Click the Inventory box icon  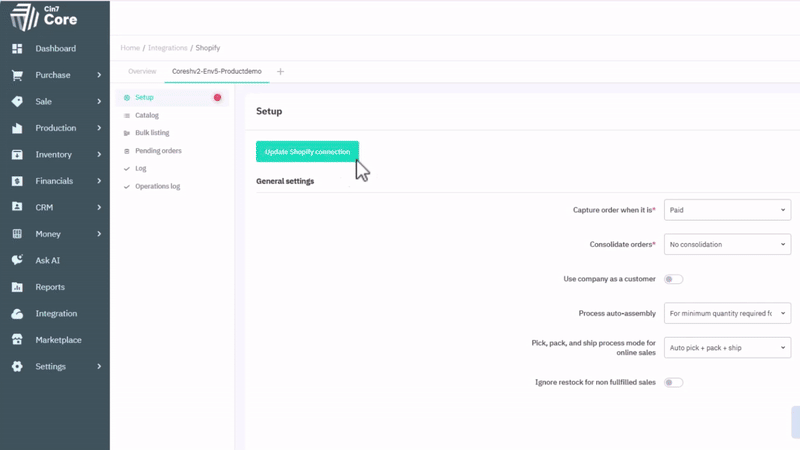click(17, 155)
